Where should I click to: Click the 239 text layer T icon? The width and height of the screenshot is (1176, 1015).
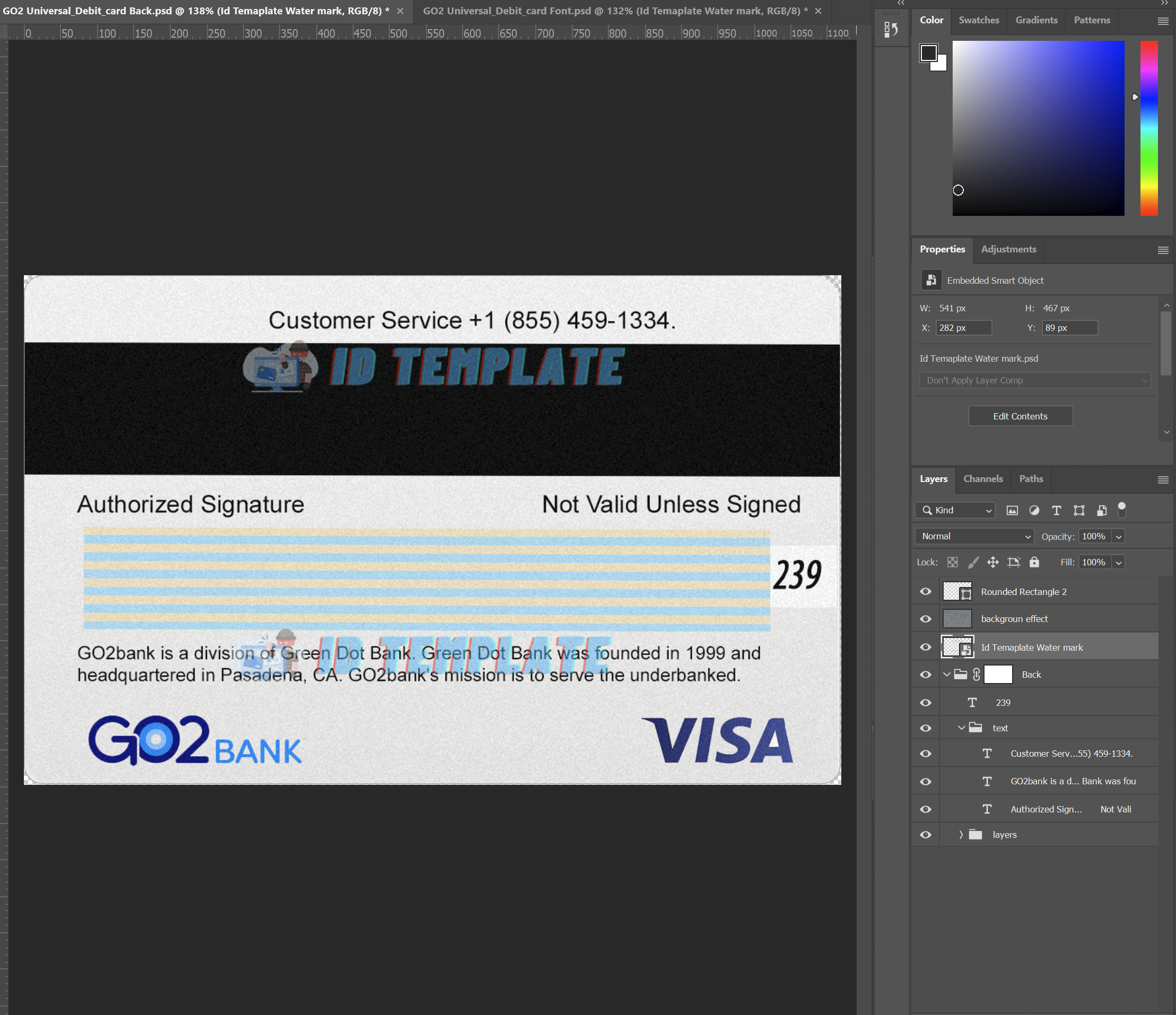972,703
